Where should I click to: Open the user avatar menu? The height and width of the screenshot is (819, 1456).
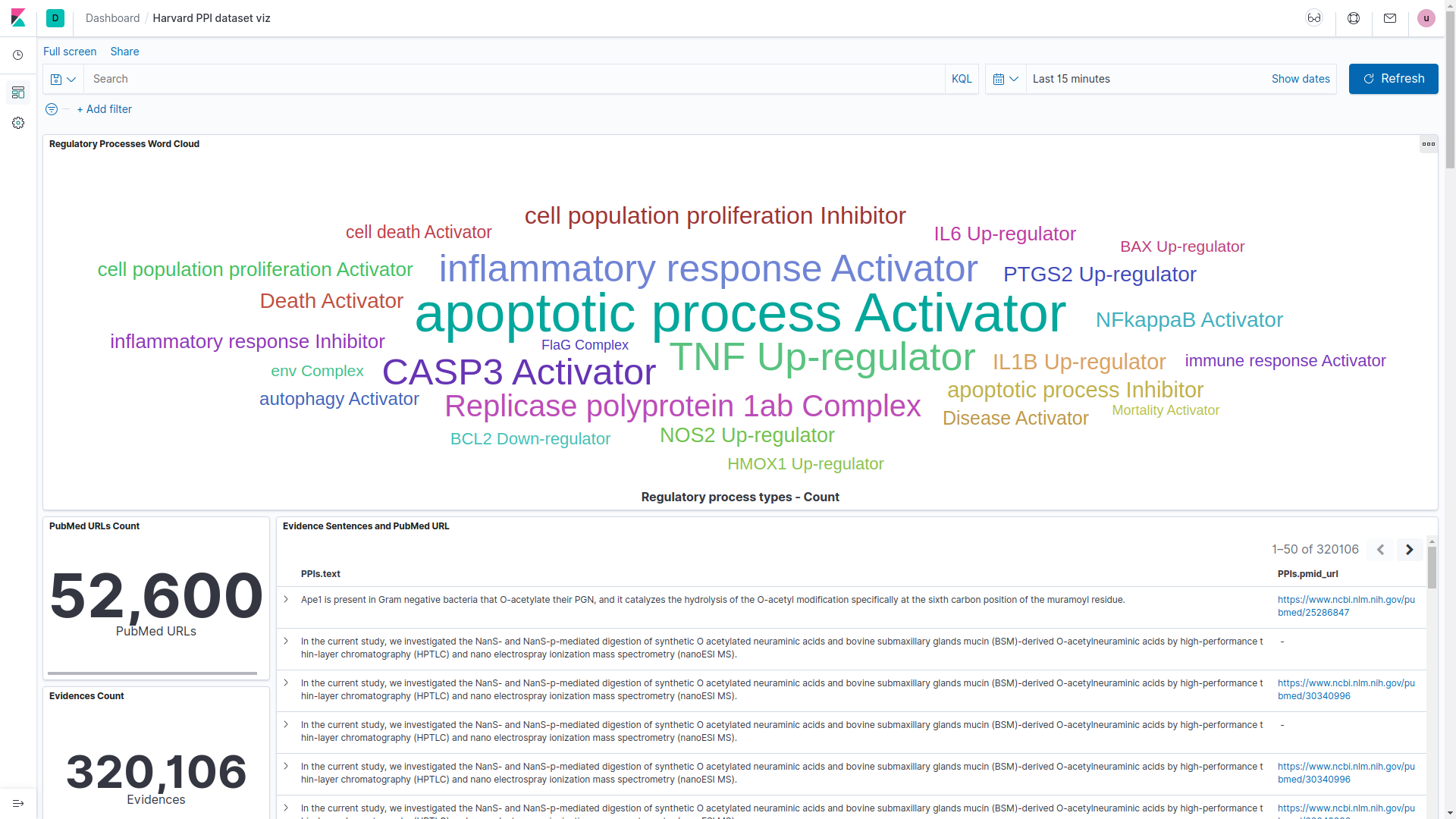coord(1426,18)
